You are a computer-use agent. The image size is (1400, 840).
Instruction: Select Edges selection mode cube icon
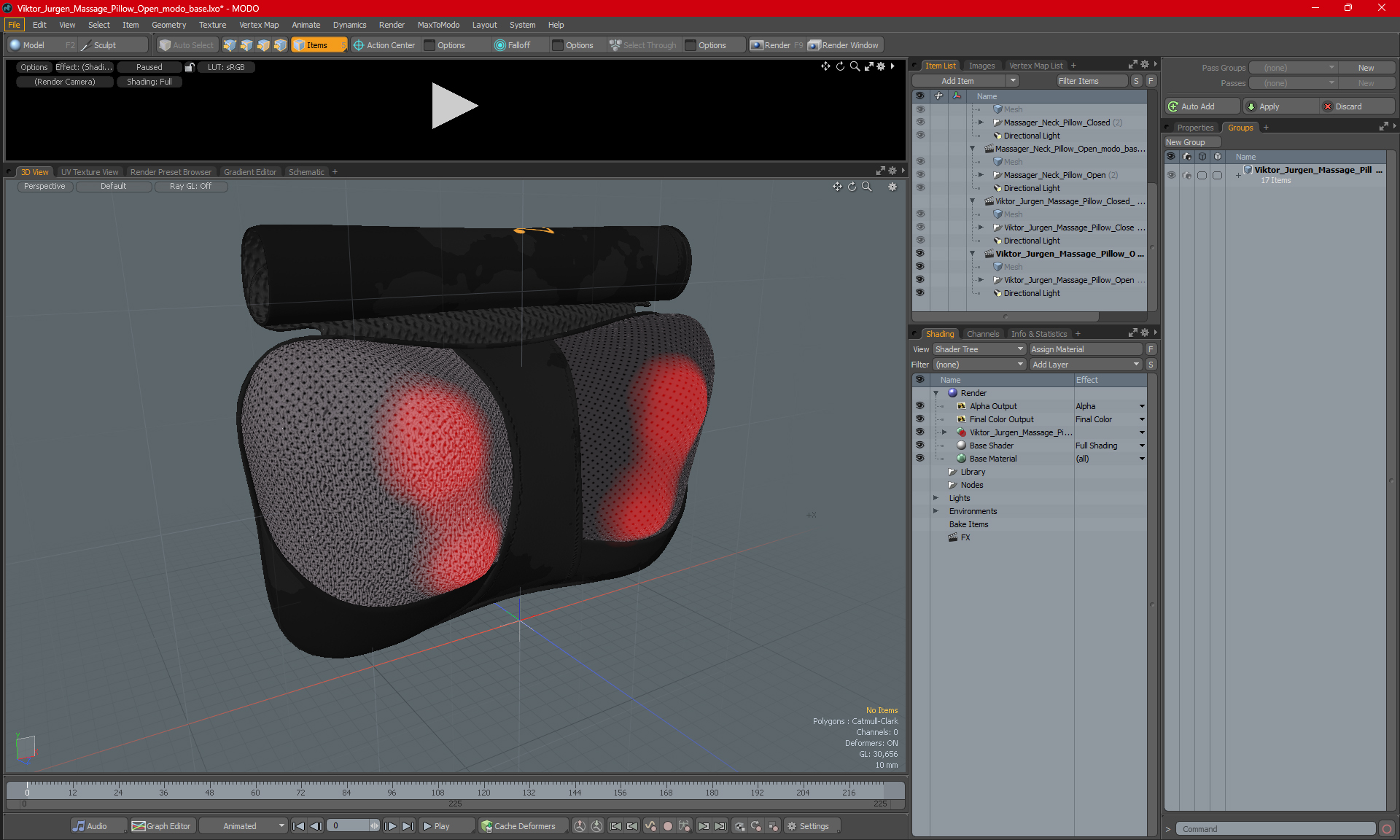coord(246,45)
